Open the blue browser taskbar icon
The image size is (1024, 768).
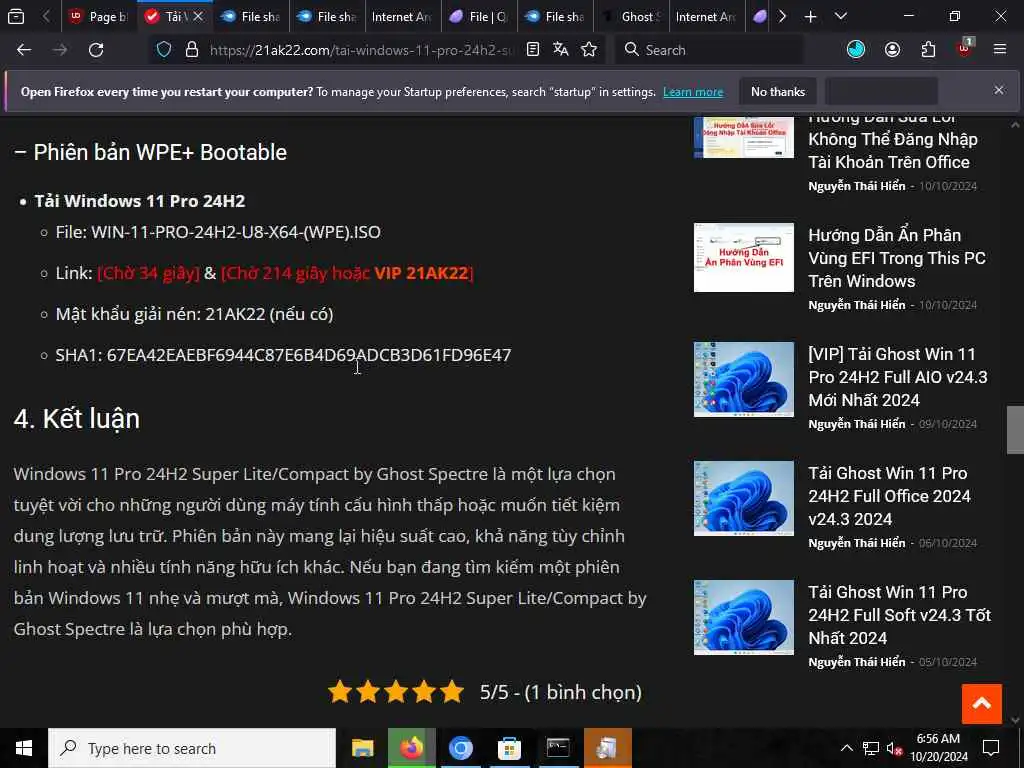tap(460, 748)
